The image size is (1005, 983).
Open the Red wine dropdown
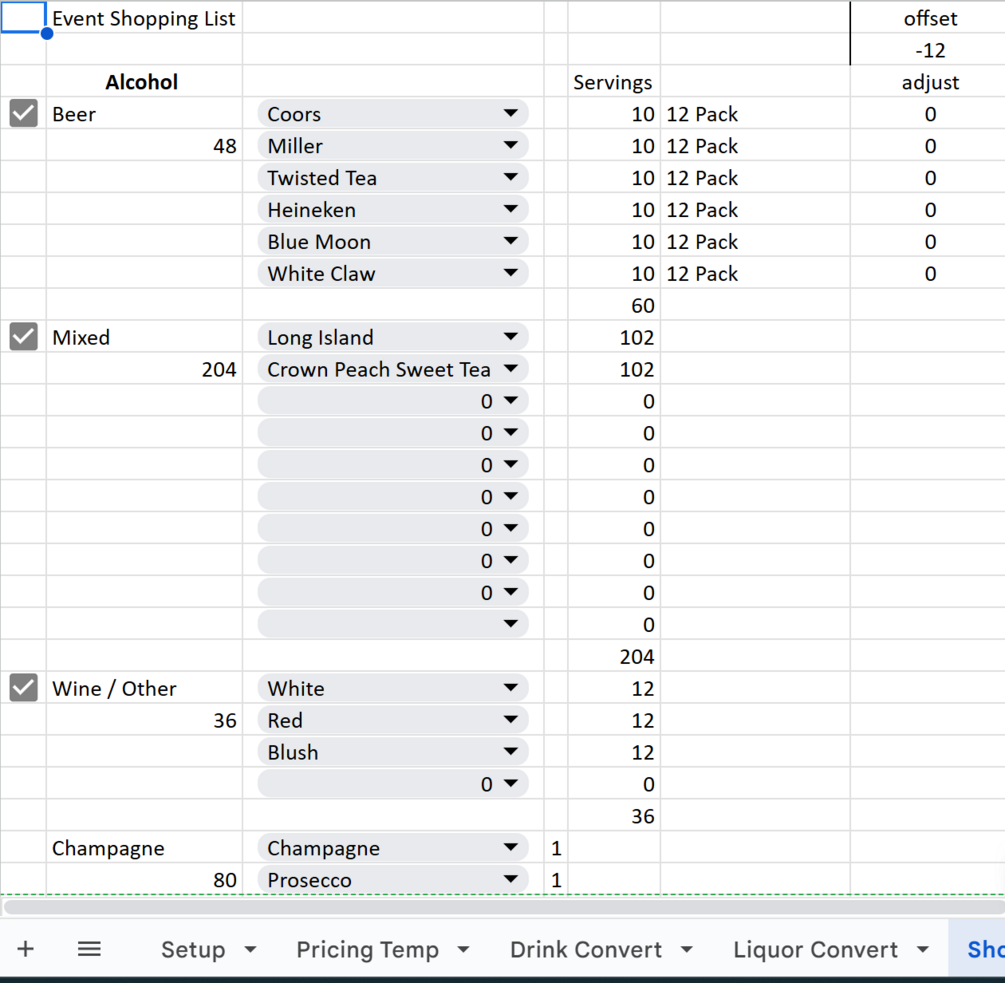point(393,720)
